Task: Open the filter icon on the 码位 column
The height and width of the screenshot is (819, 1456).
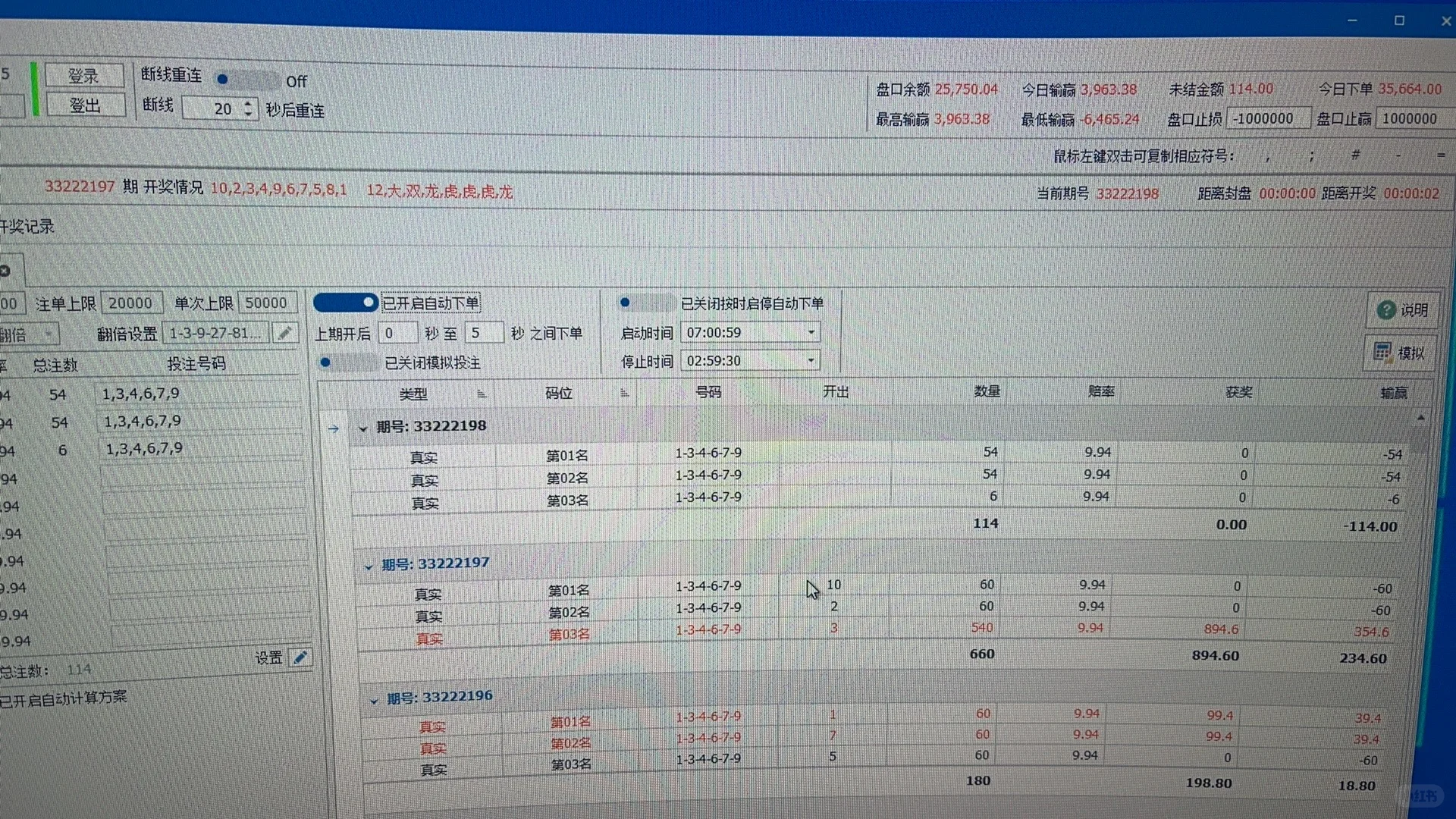Action: pyautogui.click(x=625, y=393)
